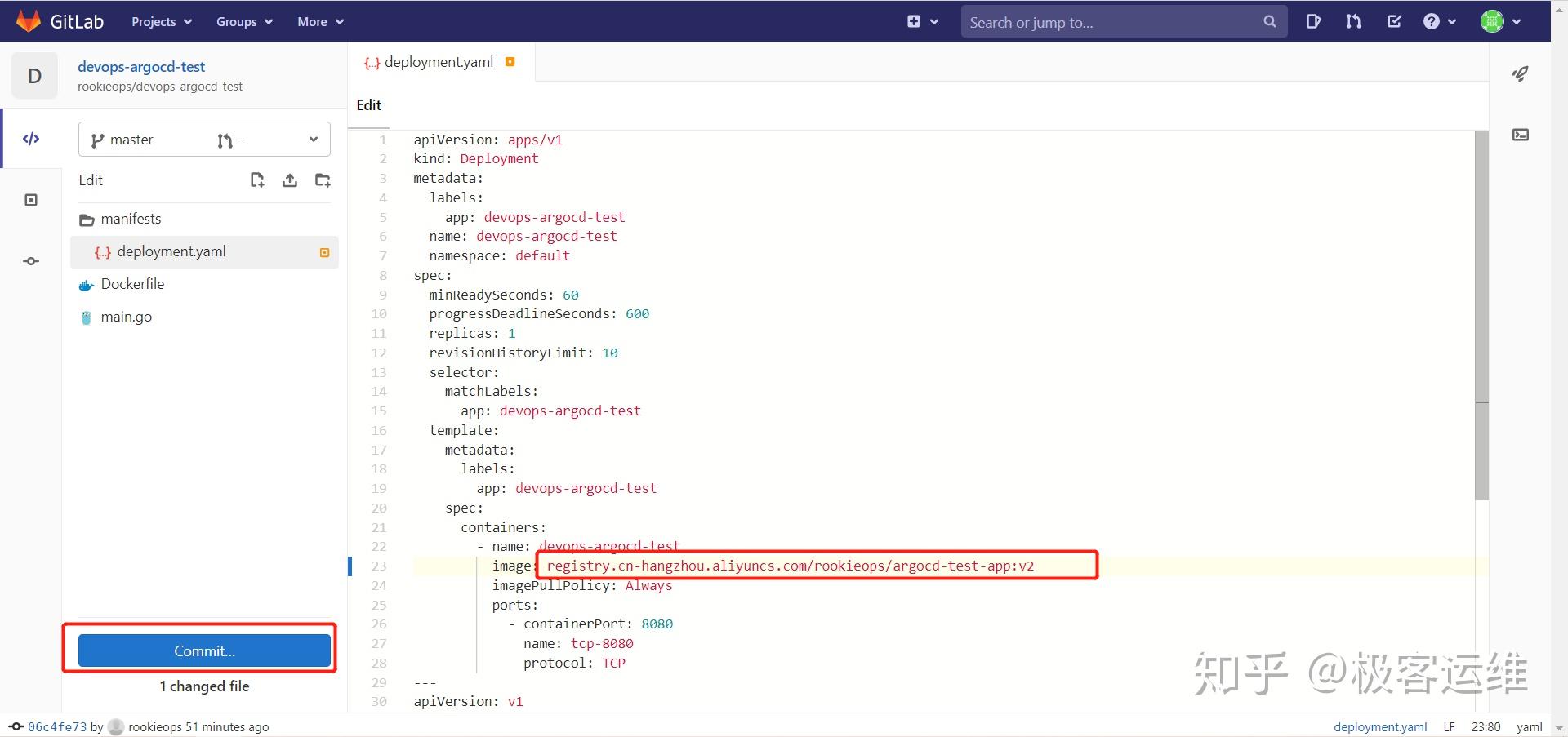The image size is (1568, 737).
Task: Open the Groups dropdown menu
Action: point(244,22)
